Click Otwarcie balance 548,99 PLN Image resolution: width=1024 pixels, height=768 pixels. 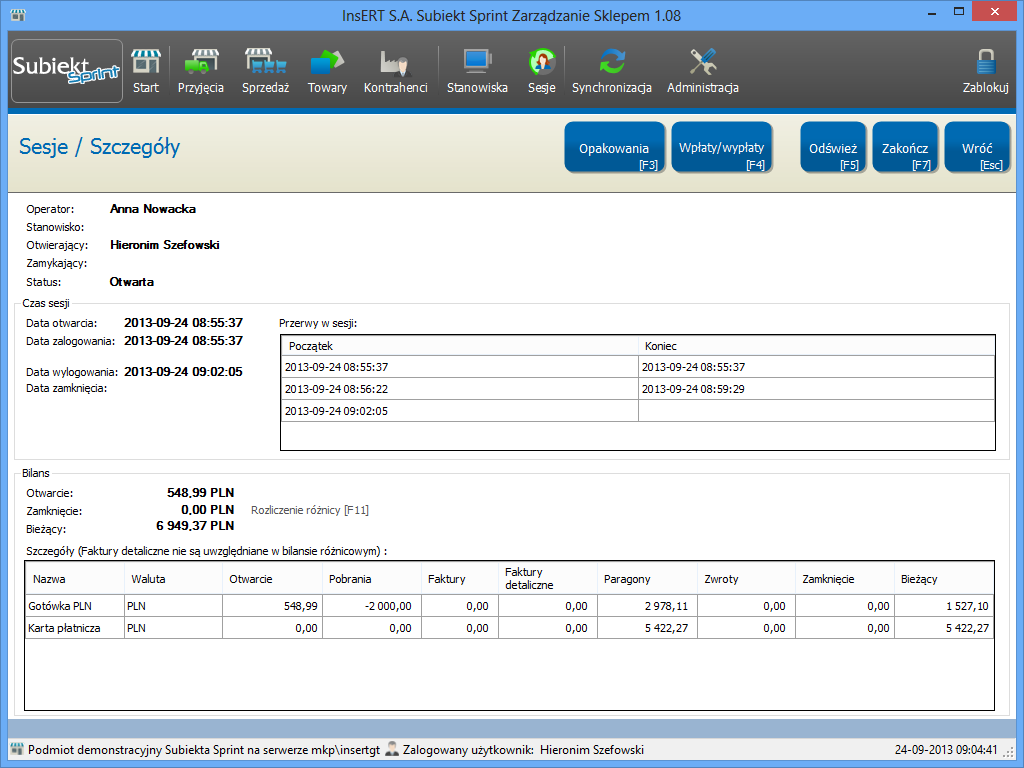(x=200, y=493)
